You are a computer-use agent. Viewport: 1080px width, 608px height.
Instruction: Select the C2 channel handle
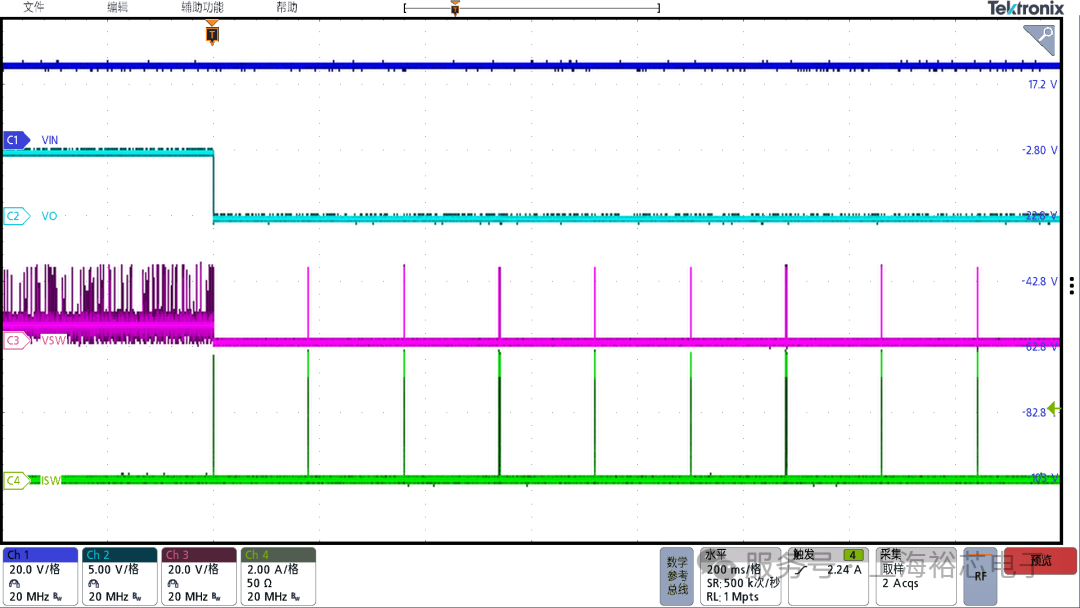point(16,216)
